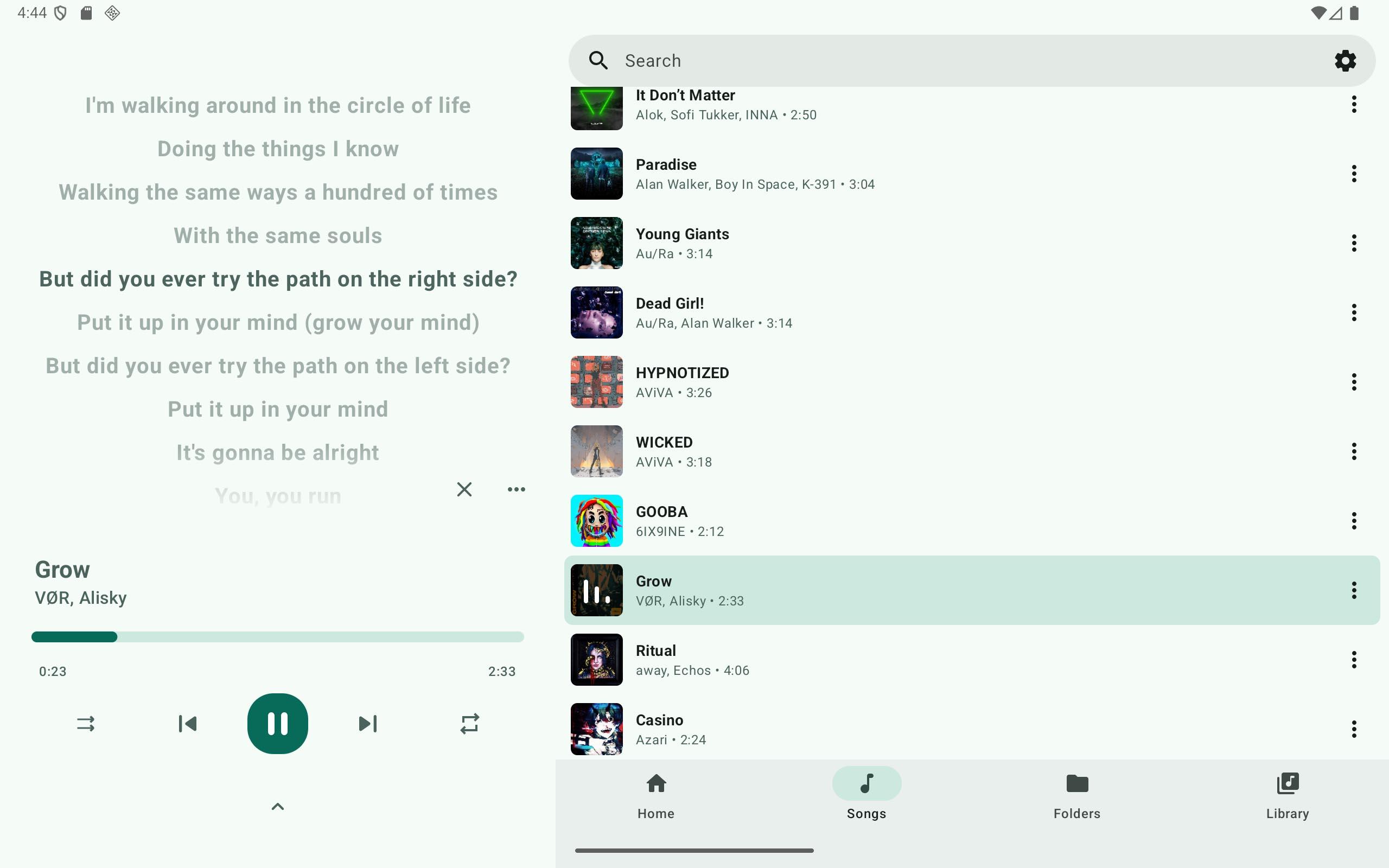Toggle repeat mode
The height and width of the screenshot is (868, 1389).
[x=469, y=723]
